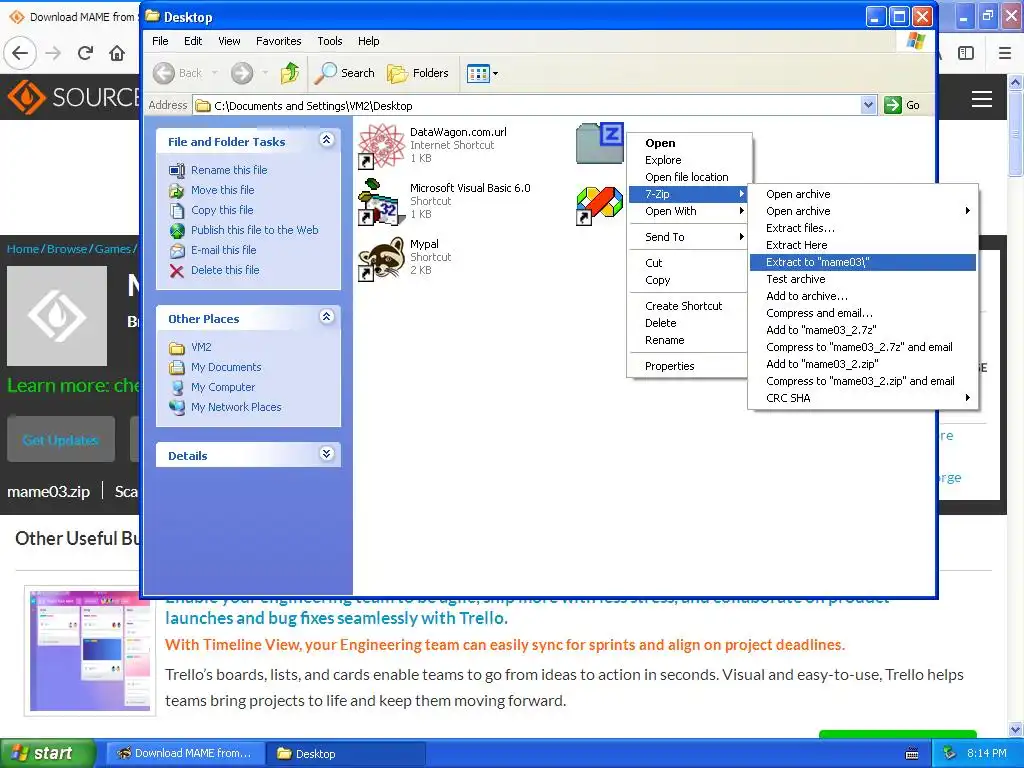Expand the CRC SHA submenu
Viewport: 1024px width, 768px height.
point(863,398)
